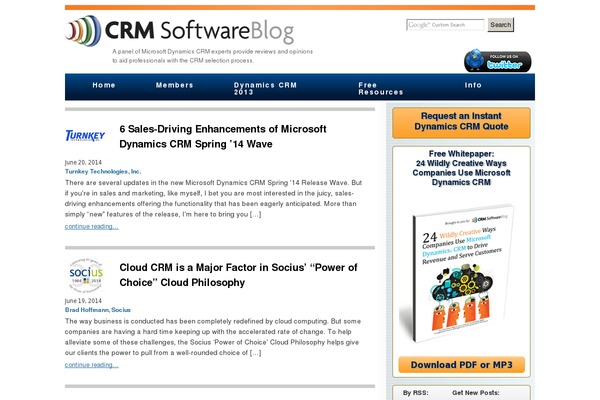This screenshot has height=400, width=600.
Task: Click the Socius company logo
Action: pos(86,275)
